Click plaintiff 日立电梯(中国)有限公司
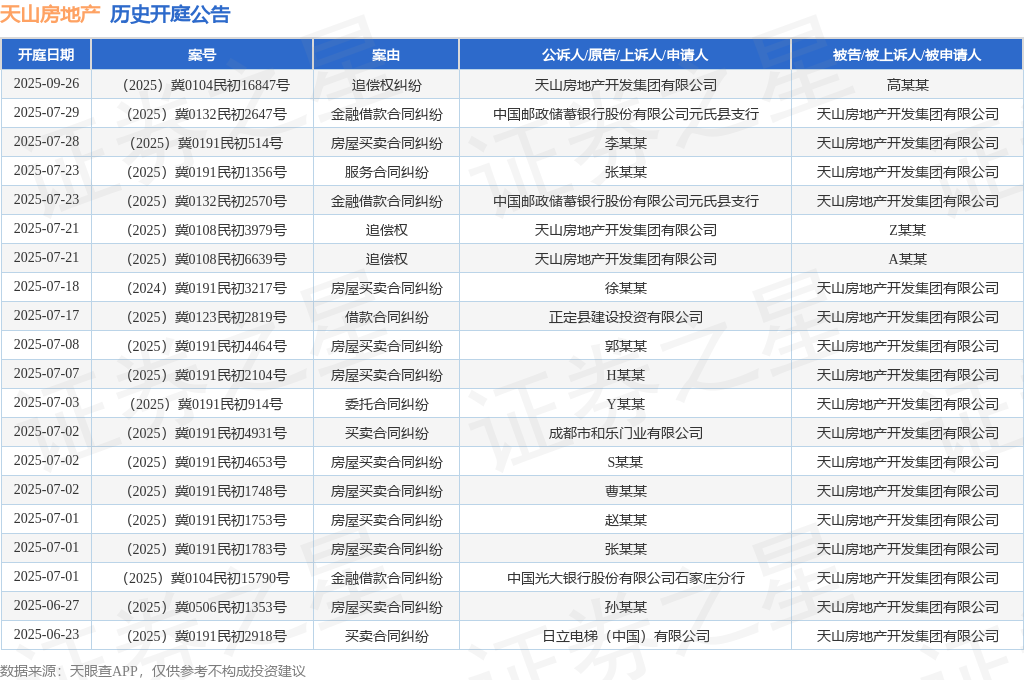Screen dimensions: 1024x680 point(626,636)
